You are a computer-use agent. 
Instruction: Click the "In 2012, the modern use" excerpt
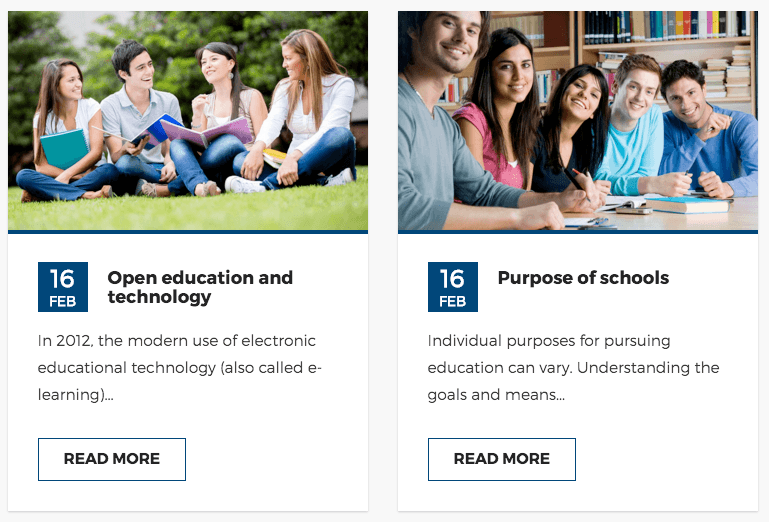coord(180,367)
